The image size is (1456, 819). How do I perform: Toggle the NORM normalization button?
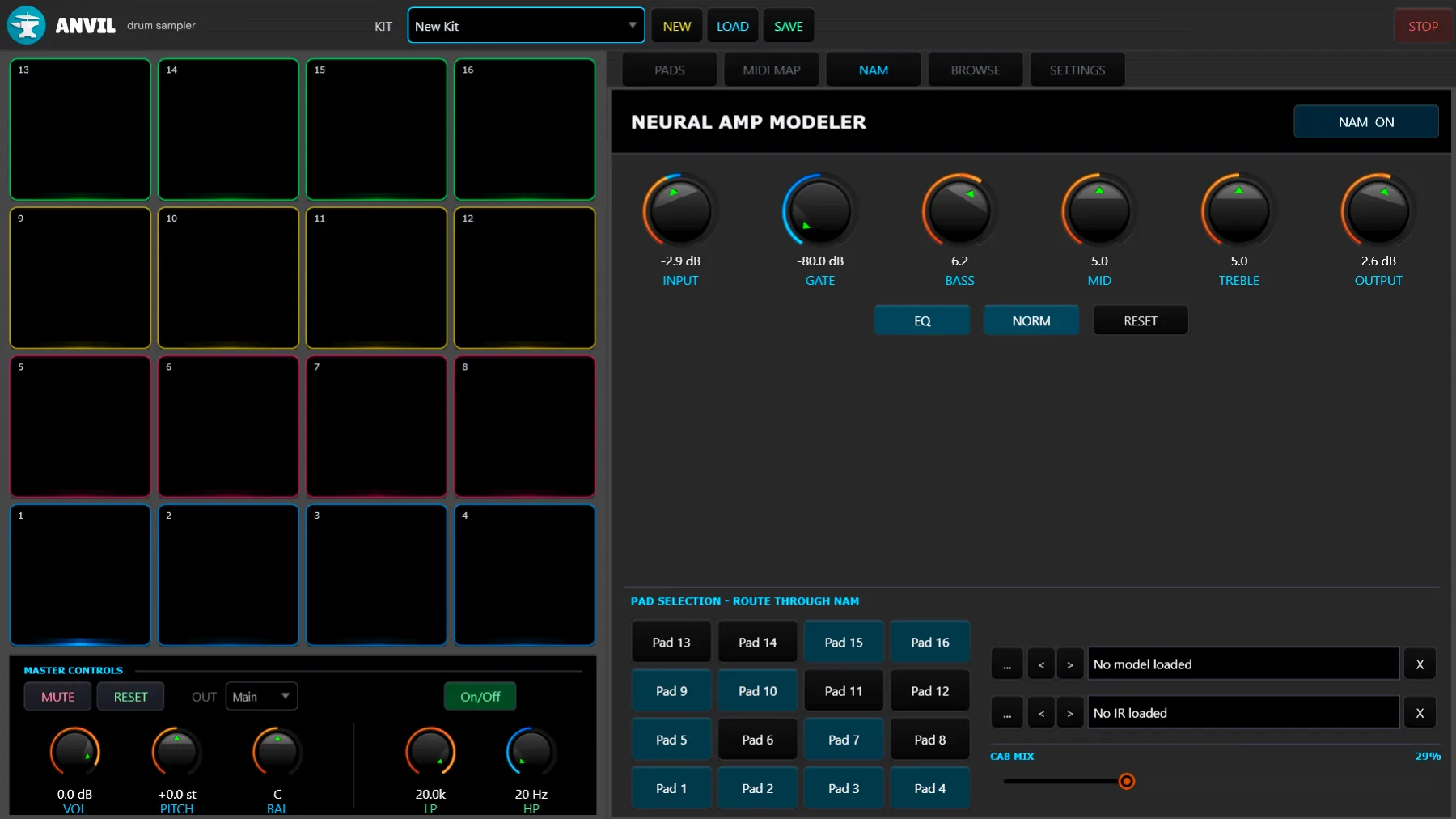(1031, 320)
